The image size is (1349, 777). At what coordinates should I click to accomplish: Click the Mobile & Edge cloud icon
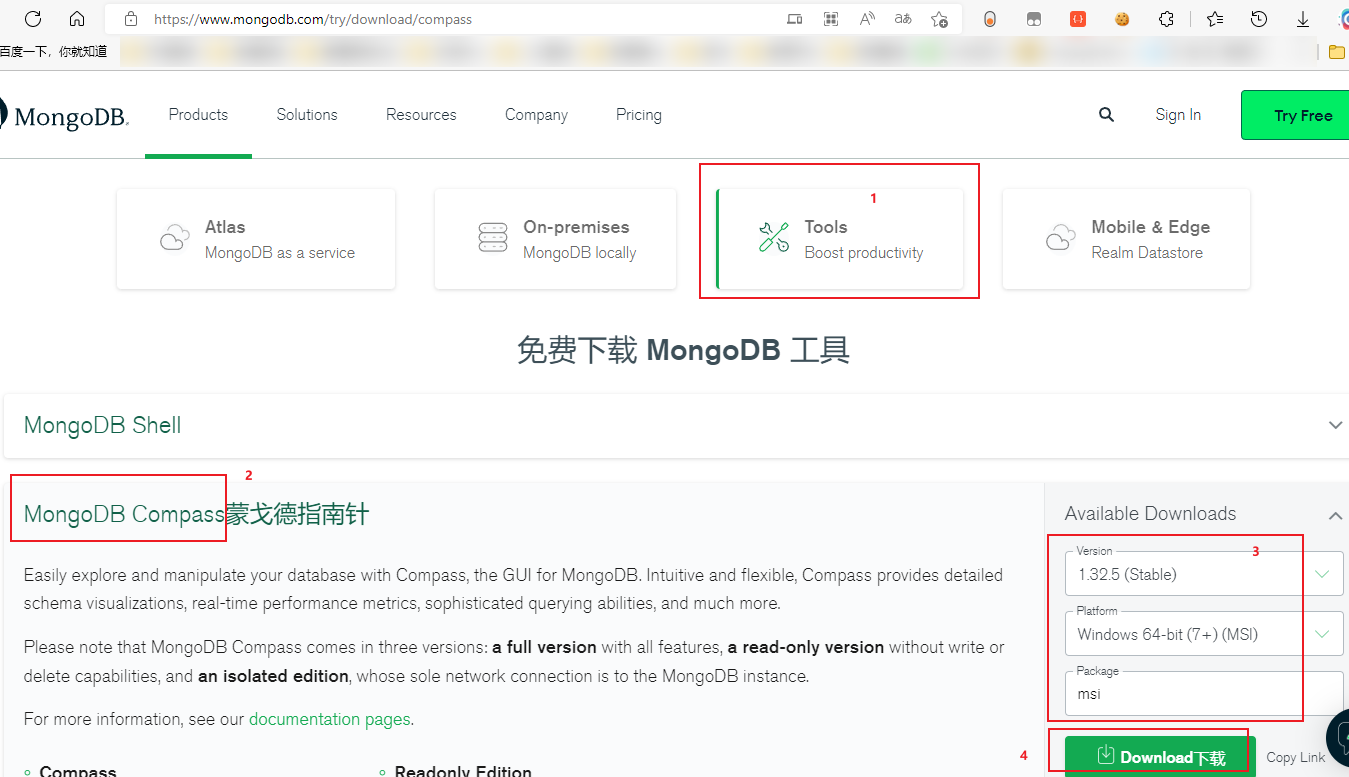(x=1061, y=238)
